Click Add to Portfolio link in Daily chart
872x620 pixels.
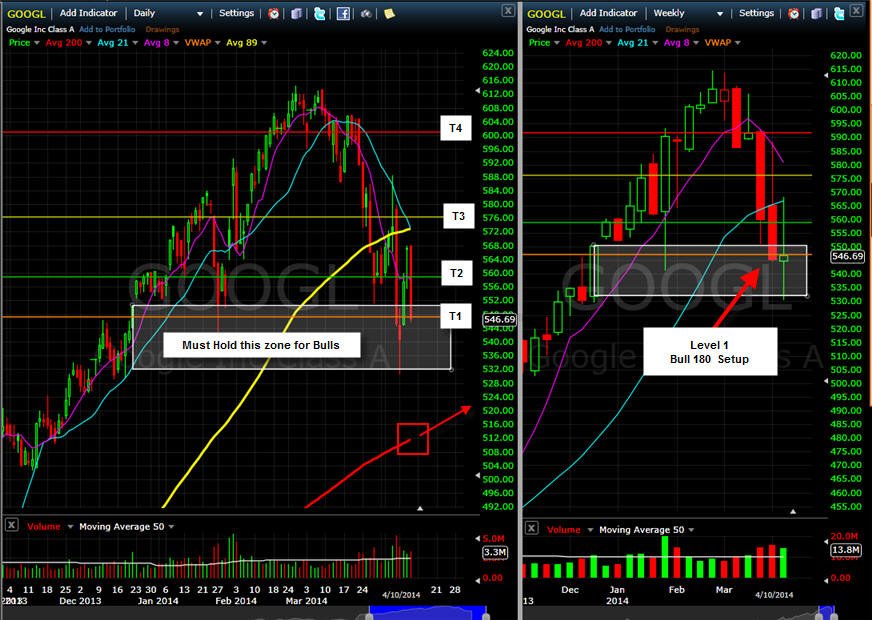tap(107, 29)
